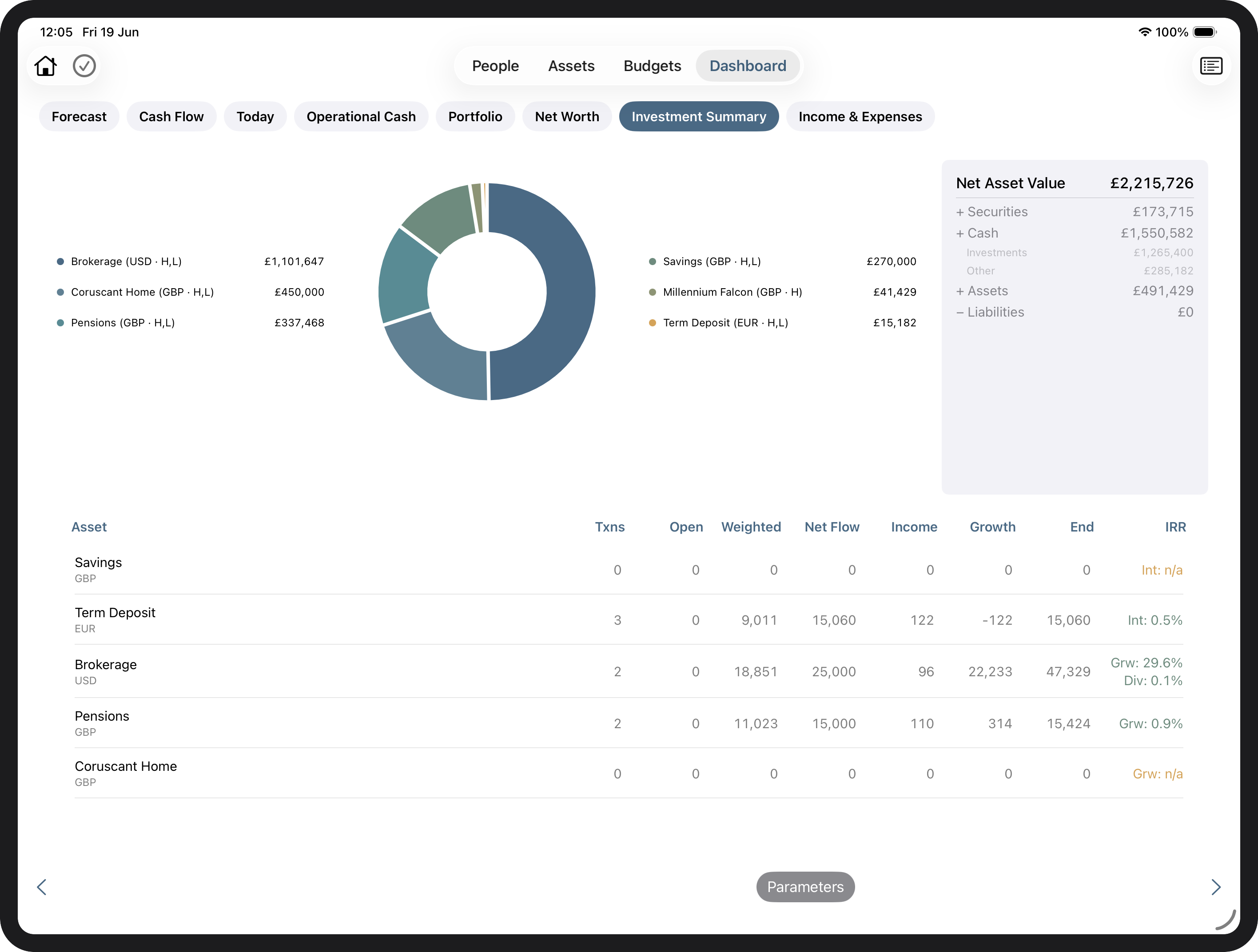Sort by the Open column header
The width and height of the screenshot is (1258, 952).
[686, 527]
